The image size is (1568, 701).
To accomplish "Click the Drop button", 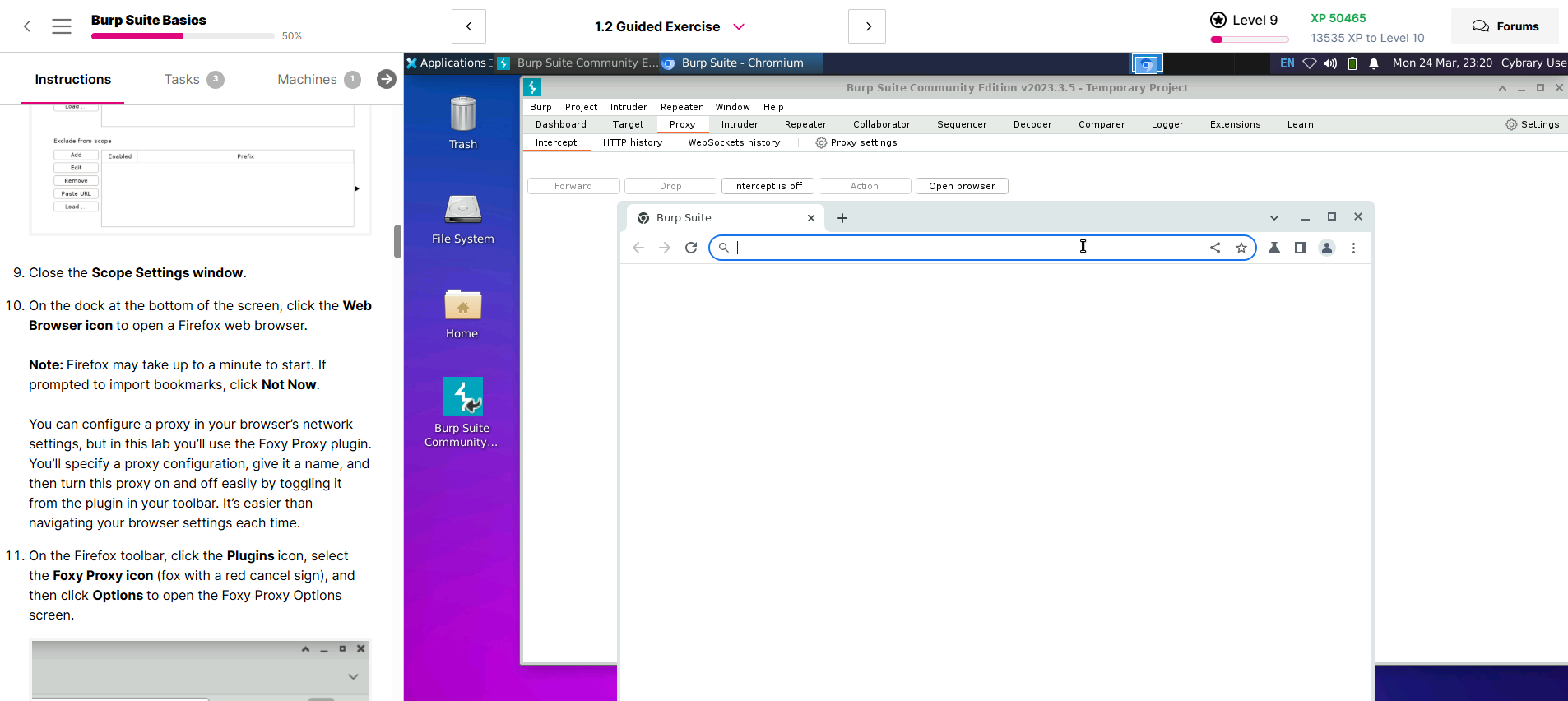I will [670, 186].
